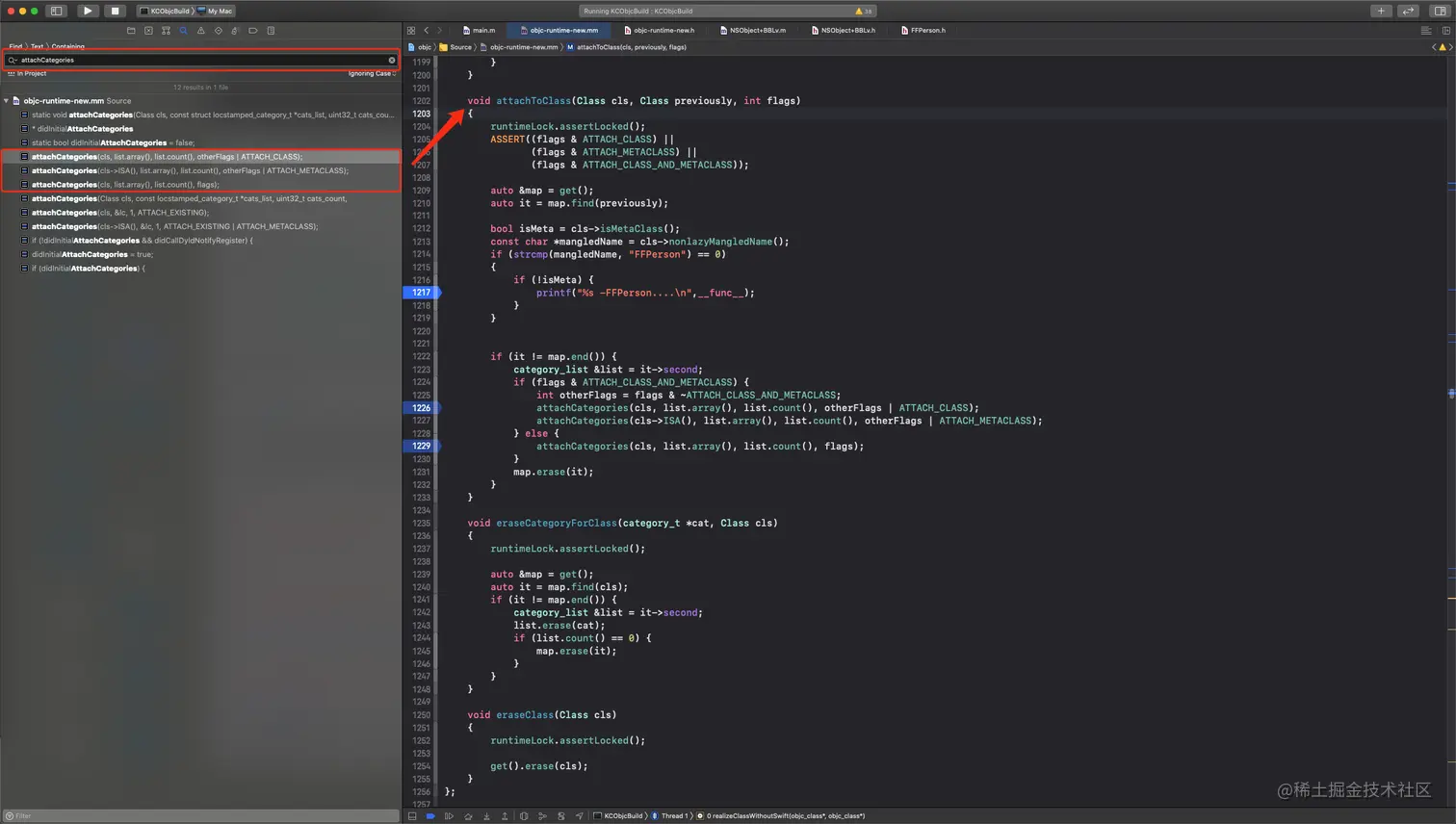Deactivate breakpoints in the debug bar
The image size is (1456, 824).
point(430,816)
